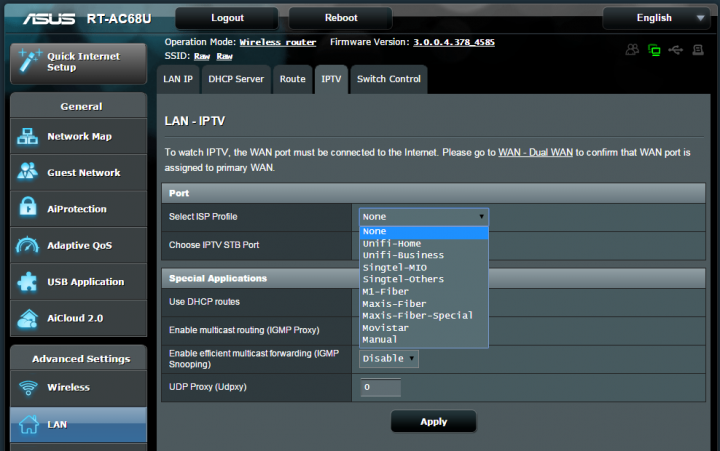720x451 pixels.
Task: Switch to the DHCP Server tab
Action: click(x=236, y=79)
